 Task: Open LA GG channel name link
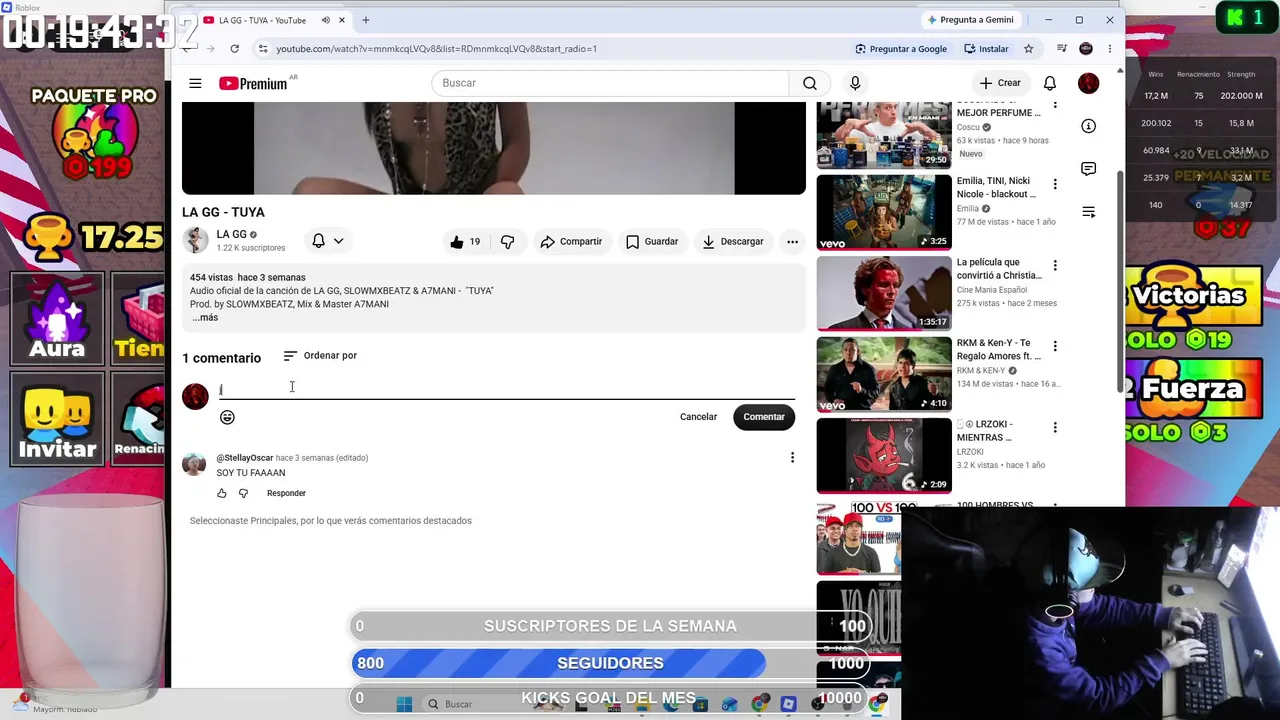231,234
